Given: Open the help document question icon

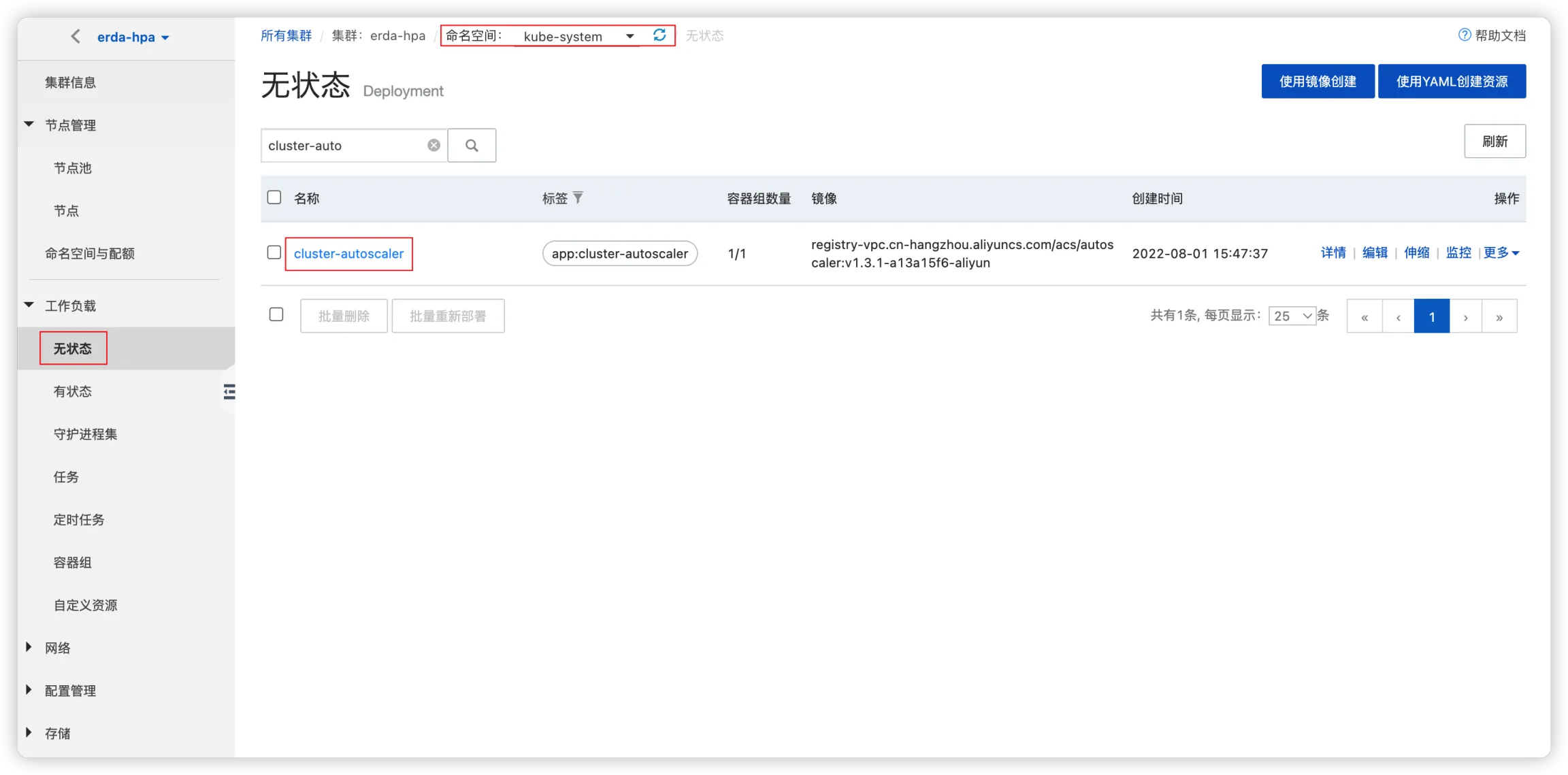Looking at the screenshot, I should [x=1464, y=35].
